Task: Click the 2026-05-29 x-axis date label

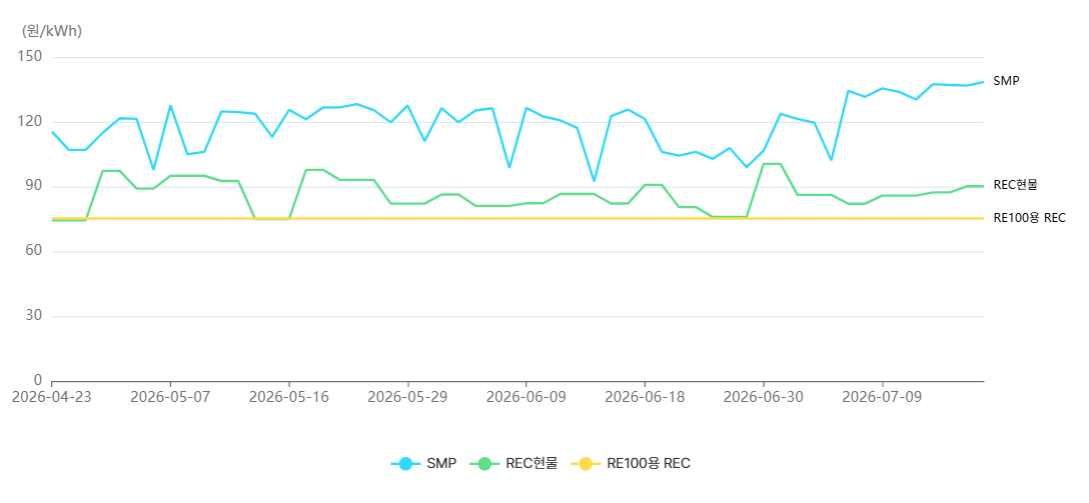Action: click(408, 397)
